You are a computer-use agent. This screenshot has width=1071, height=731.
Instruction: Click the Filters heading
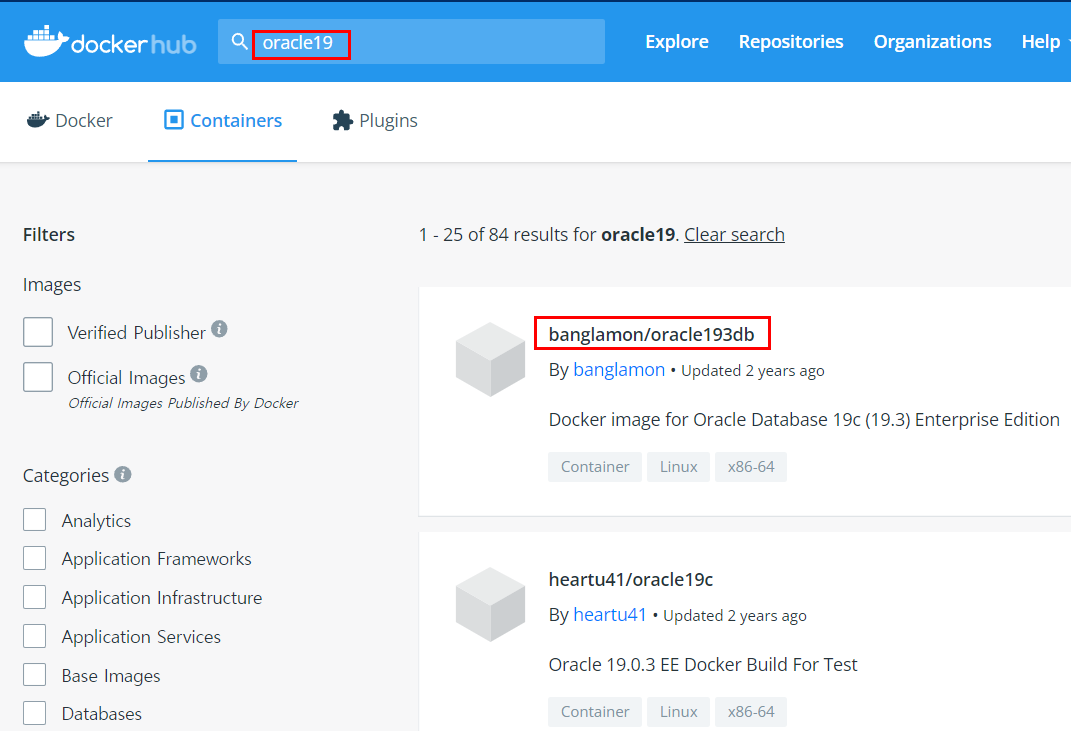coord(49,234)
